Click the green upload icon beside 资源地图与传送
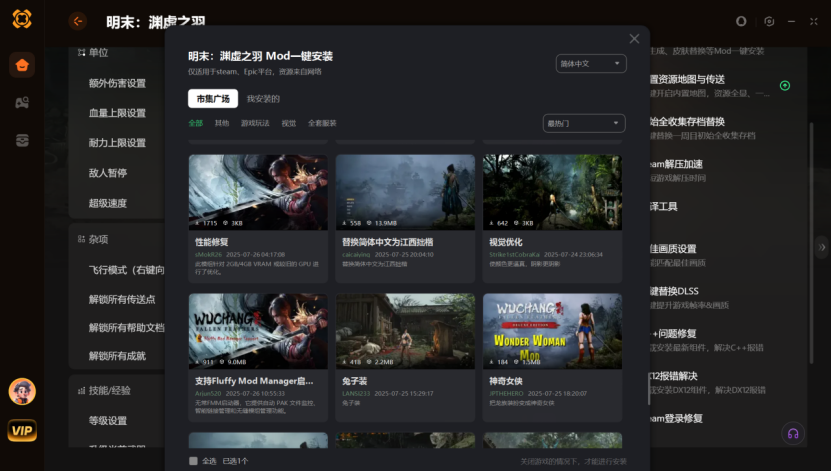Screen dimensions: 831x471 pyautogui.click(x=785, y=85)
